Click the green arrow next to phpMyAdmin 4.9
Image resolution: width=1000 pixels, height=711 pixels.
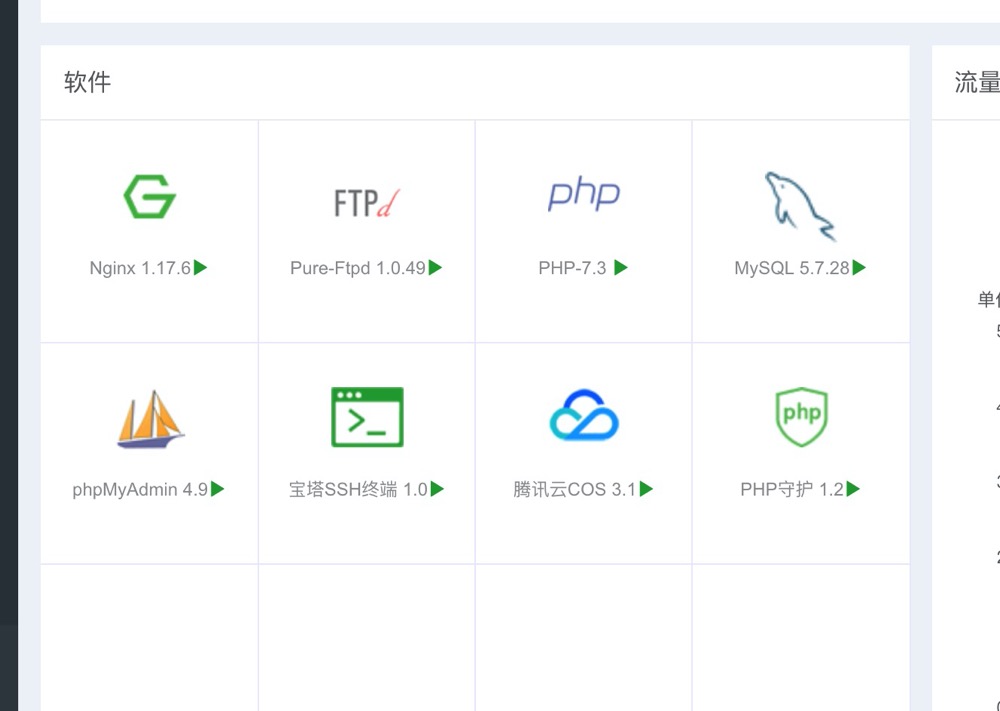pos(217,489)
